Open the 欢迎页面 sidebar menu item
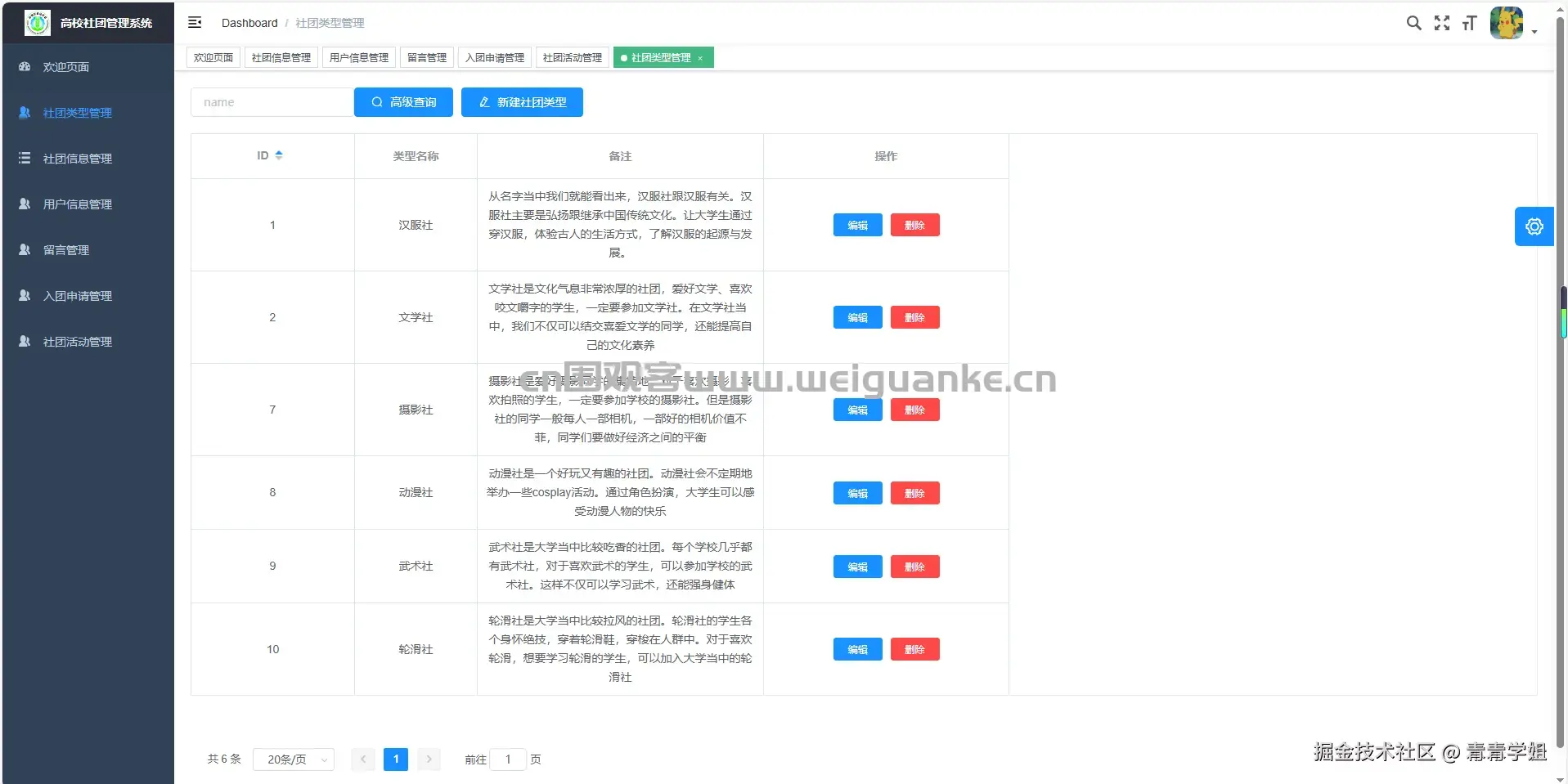The image size is (1568, 784). (88, 67)
